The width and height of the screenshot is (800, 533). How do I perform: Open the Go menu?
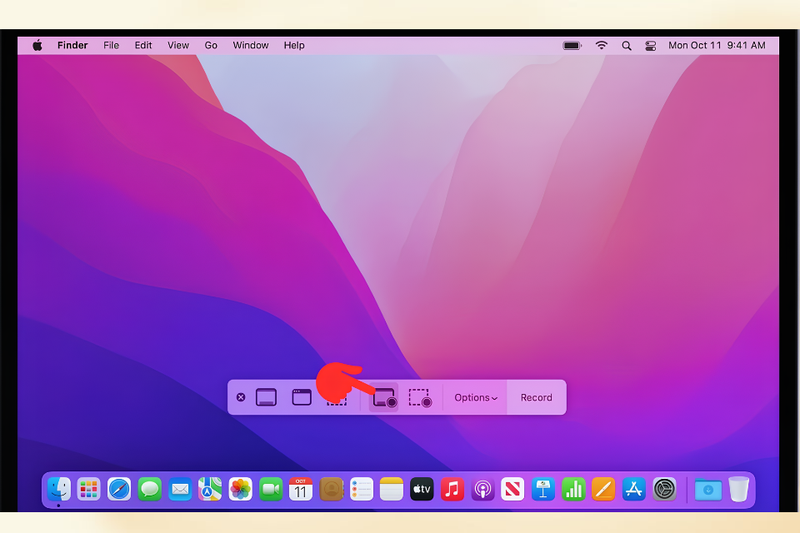click(211, 45)
